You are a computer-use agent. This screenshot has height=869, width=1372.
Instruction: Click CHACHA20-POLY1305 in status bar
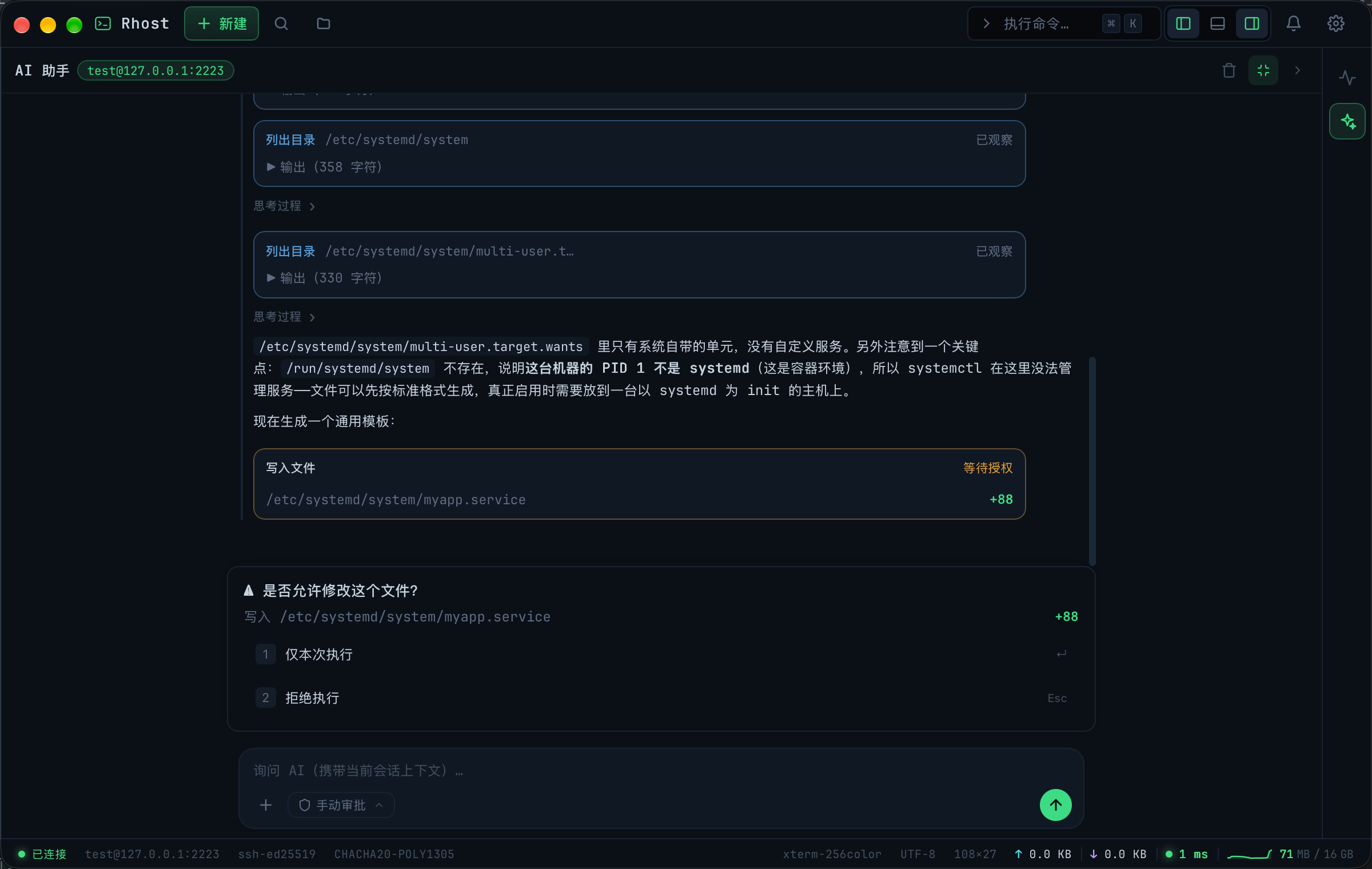(394, 854)
